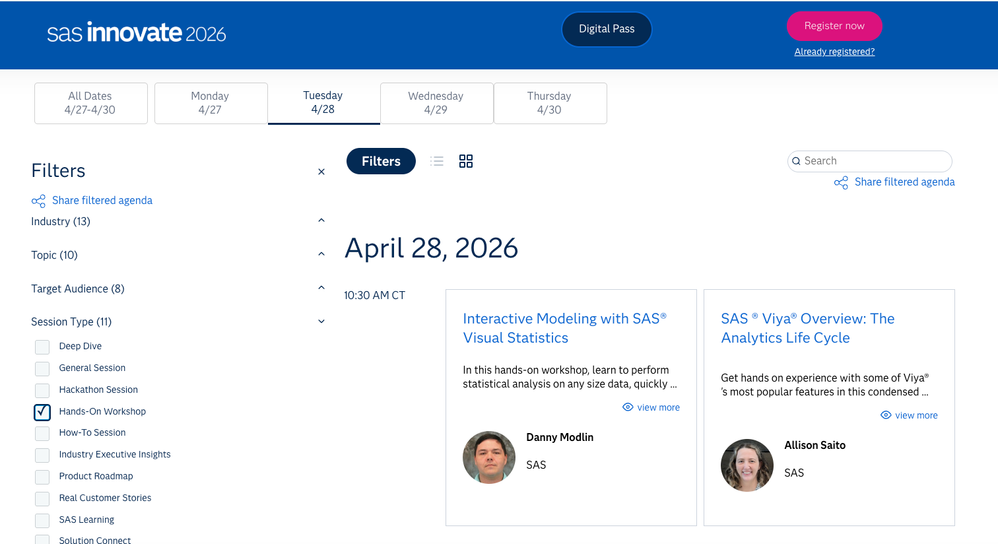Screen dimensions: 998x544
Task: Click Share filtered agenda in sidebar
Action: [102, 200]
